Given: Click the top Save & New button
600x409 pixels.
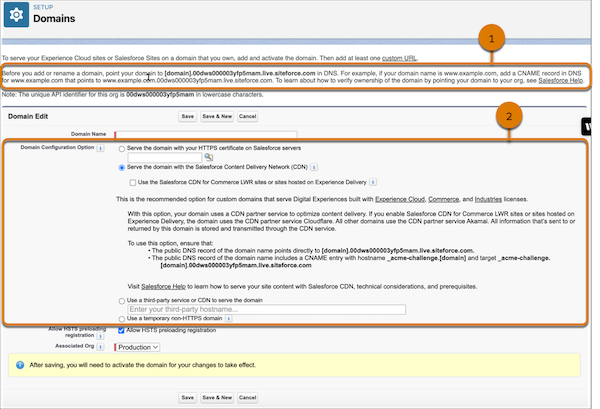Looking at the screenshot, I should pos(217,116).
